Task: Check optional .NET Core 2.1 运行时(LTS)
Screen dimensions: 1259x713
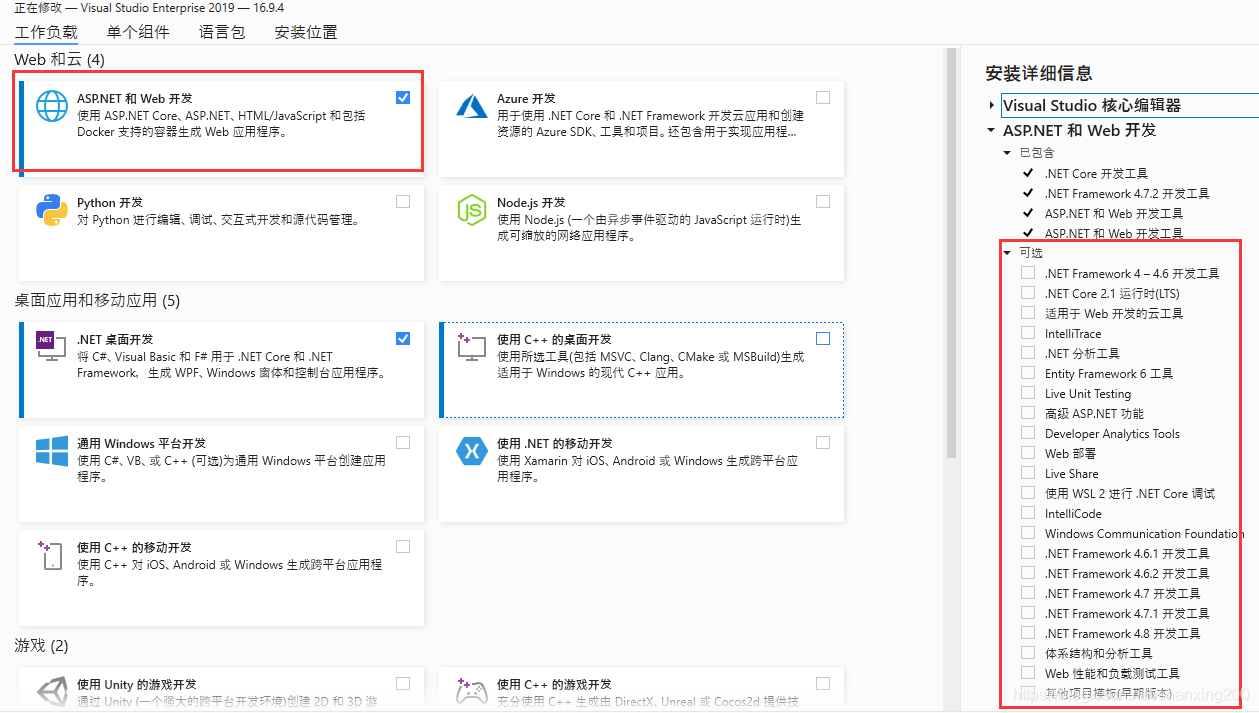Action: coord(1028,293)
